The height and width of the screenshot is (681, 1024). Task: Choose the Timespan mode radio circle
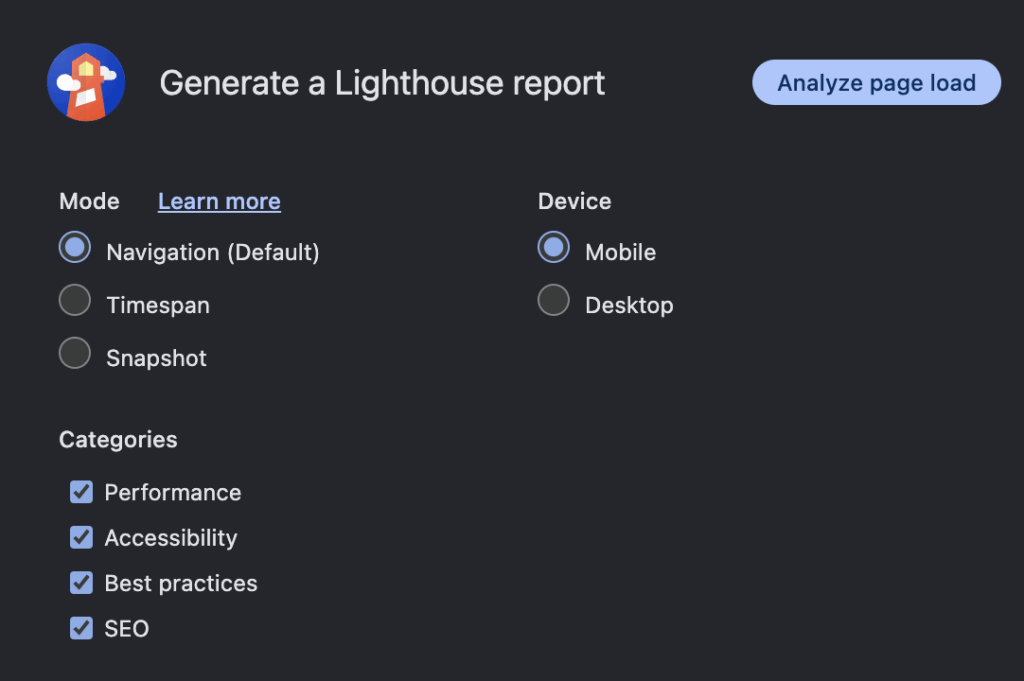[75, 301]
